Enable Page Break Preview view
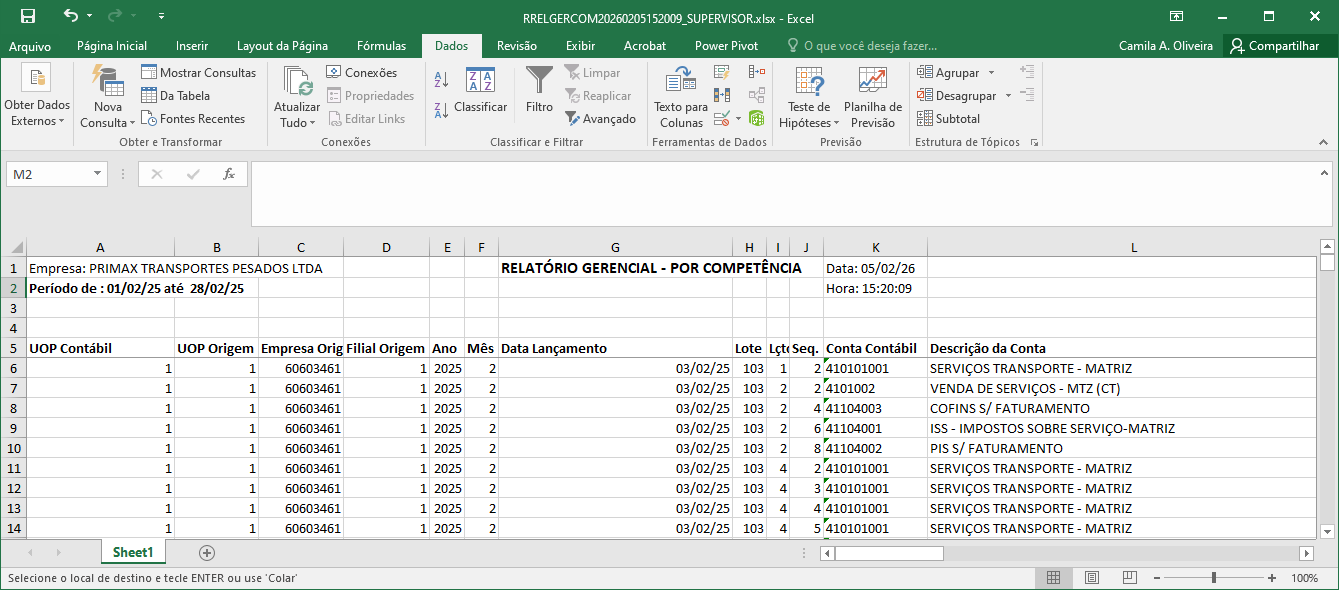The width and height of the screenshot is (1339, 590). coord(1129,578)
